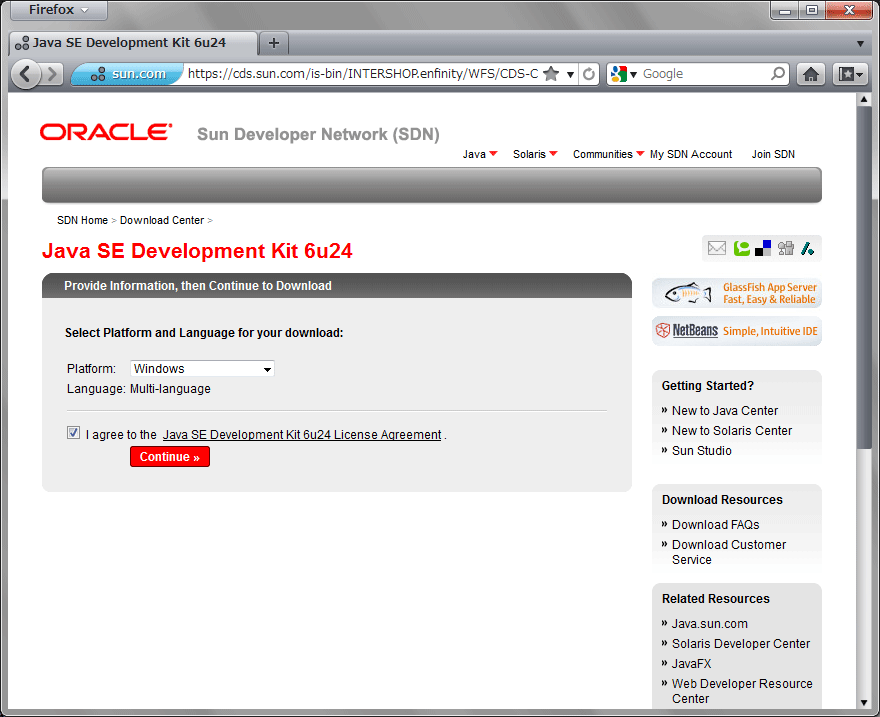The image size is (880, 717).
Task: Open the Sun Studio link
Action: (702, 451)
